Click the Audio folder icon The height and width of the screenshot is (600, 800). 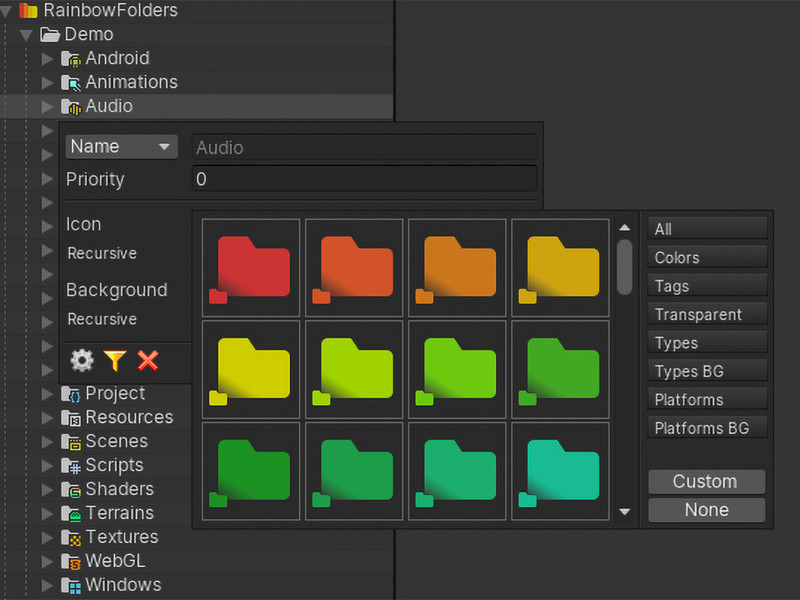70,107
